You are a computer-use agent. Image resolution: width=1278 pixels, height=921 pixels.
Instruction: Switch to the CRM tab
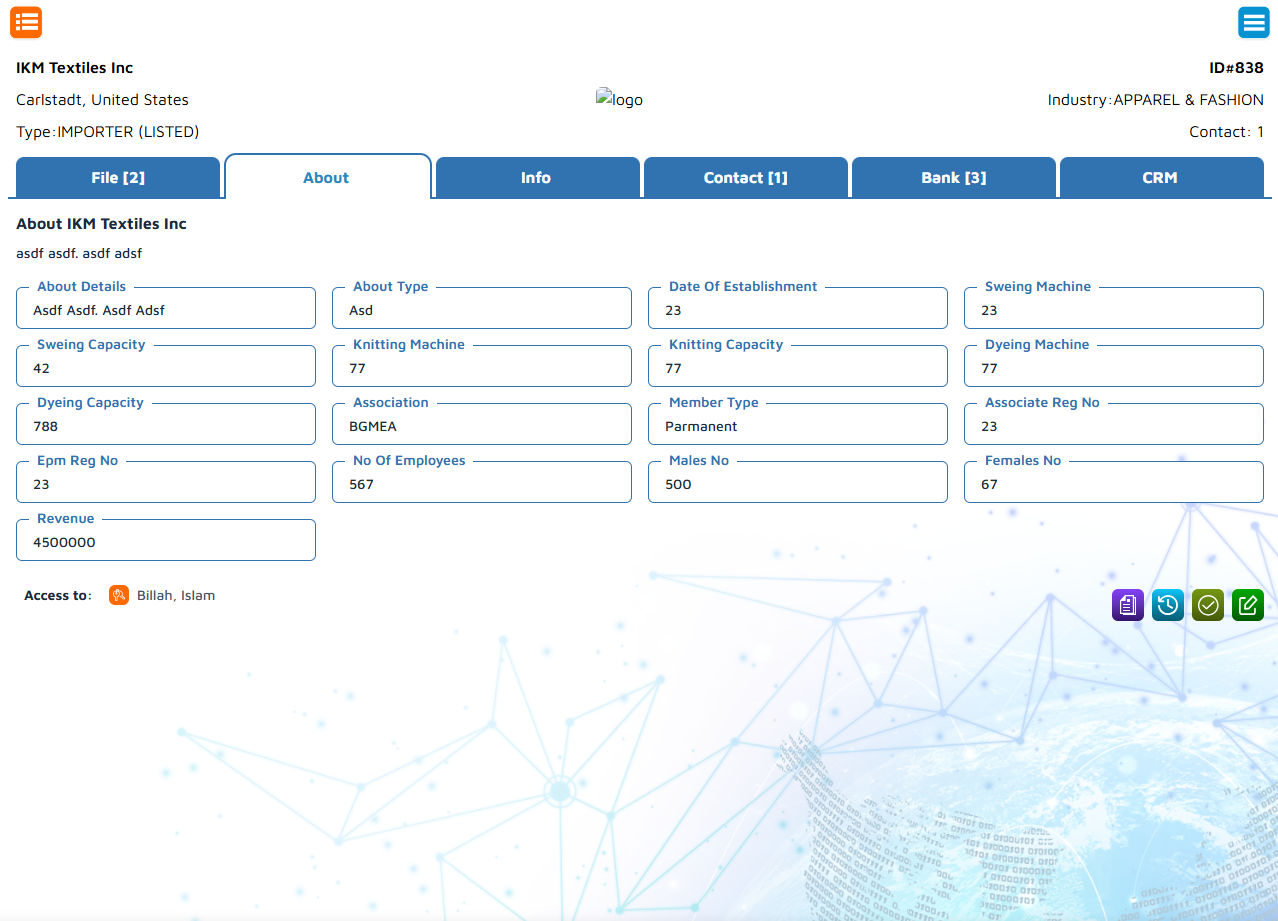[1160, 178]
